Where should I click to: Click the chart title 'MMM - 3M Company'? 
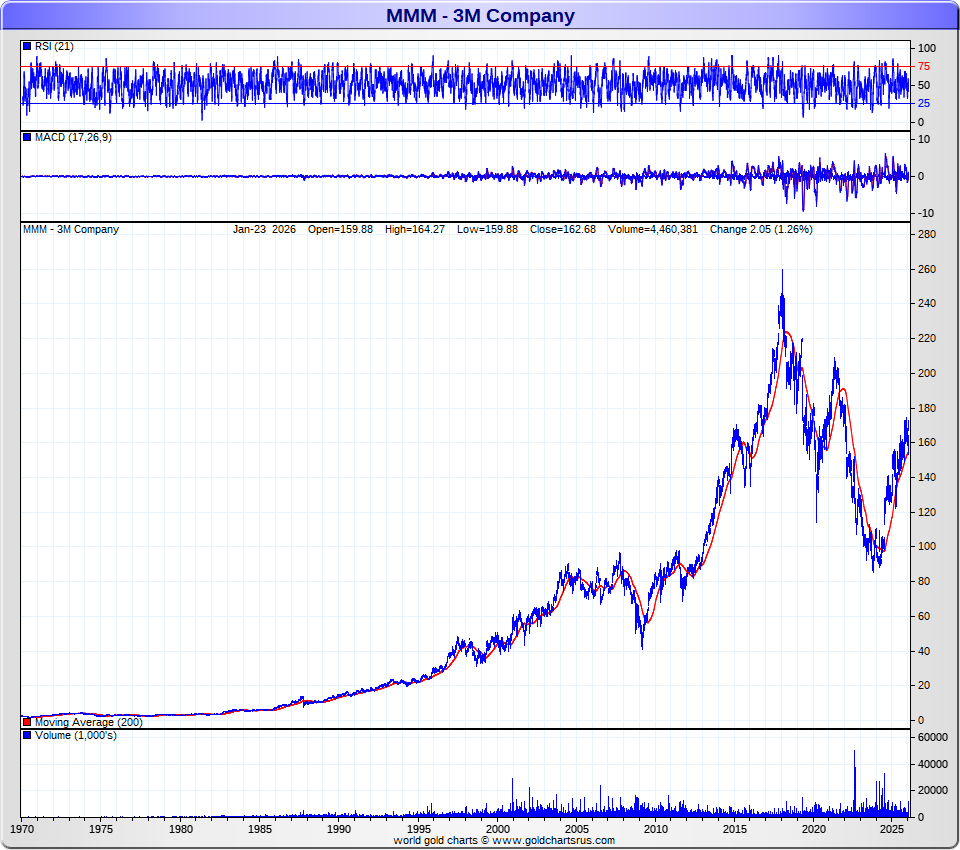pos(480,15)
